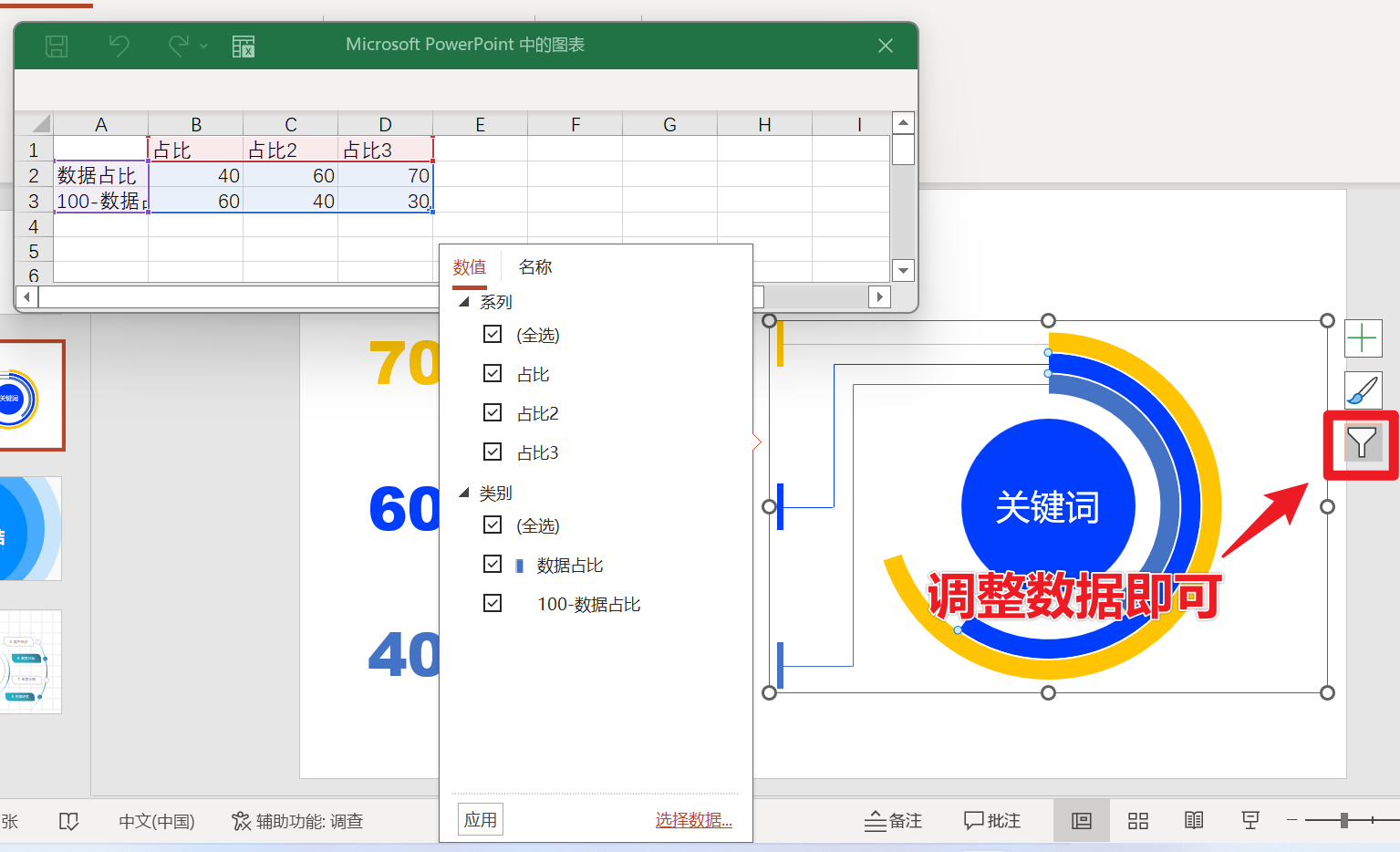The height and width of the screenshot is (852, 1400).
Task: Uncheck the 数据占比 category checkbox
Action: click(493, 564)
